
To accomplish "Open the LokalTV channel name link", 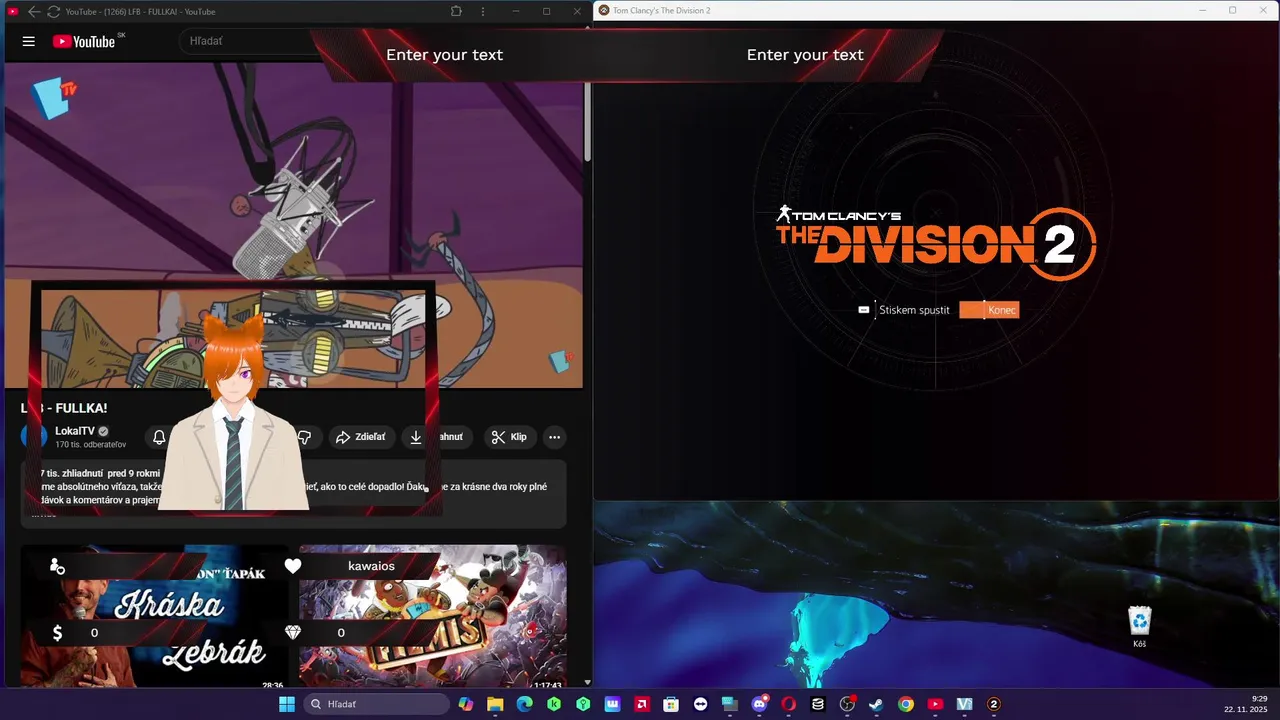I will pos(75,431).
